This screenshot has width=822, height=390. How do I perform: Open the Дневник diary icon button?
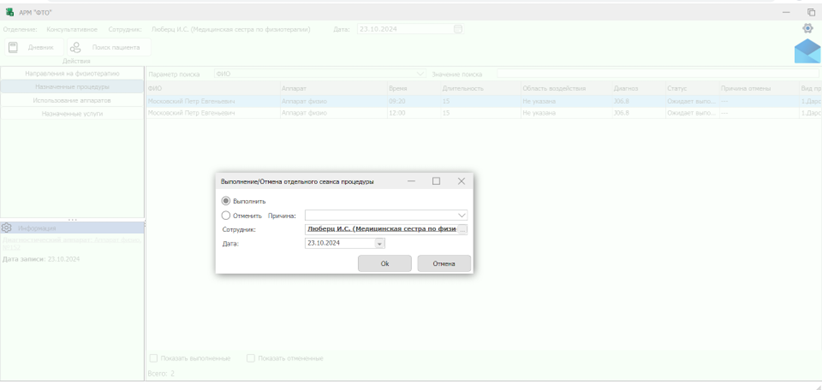(13, 47)
